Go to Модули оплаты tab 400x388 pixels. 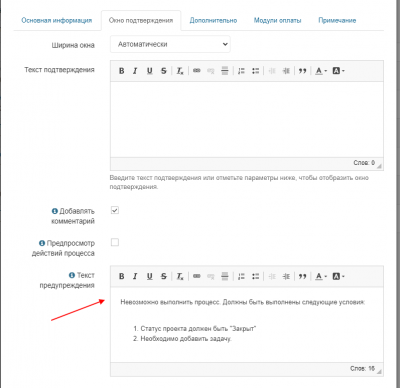[277, 20]
